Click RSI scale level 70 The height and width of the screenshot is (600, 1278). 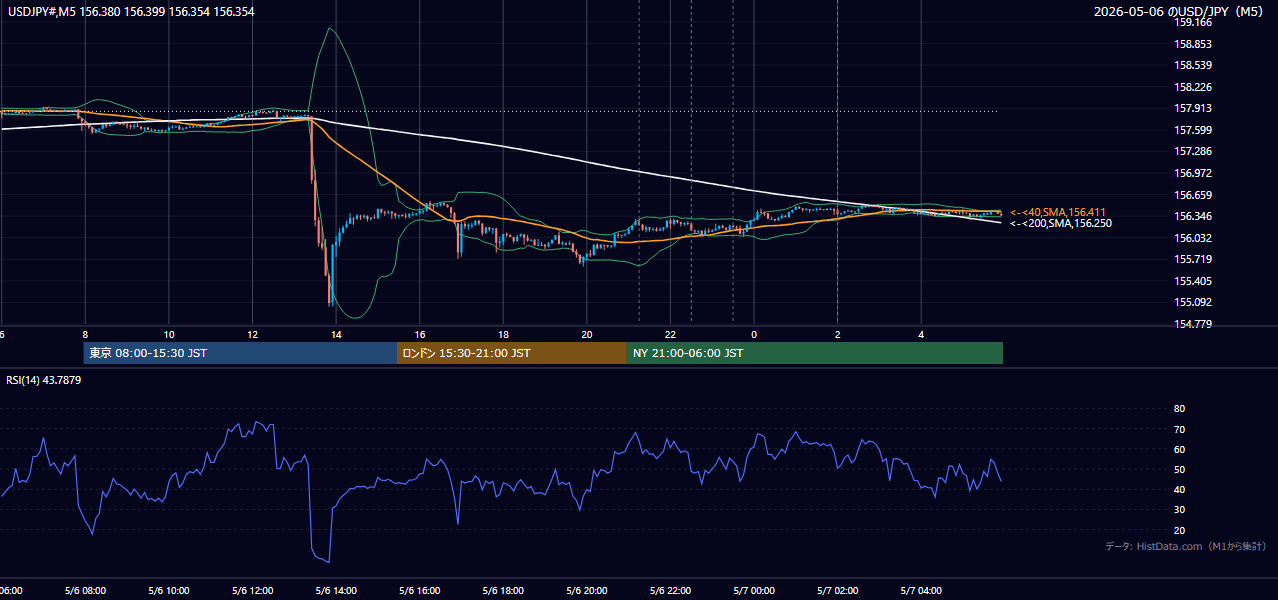1179,429
